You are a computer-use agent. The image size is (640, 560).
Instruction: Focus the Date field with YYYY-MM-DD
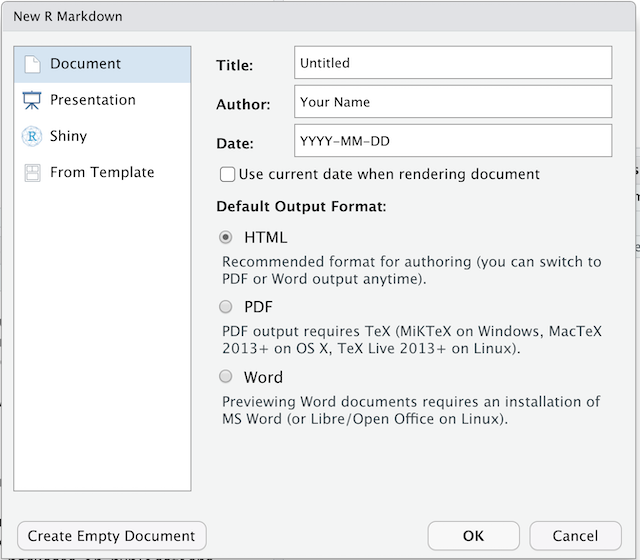(453, 141)
